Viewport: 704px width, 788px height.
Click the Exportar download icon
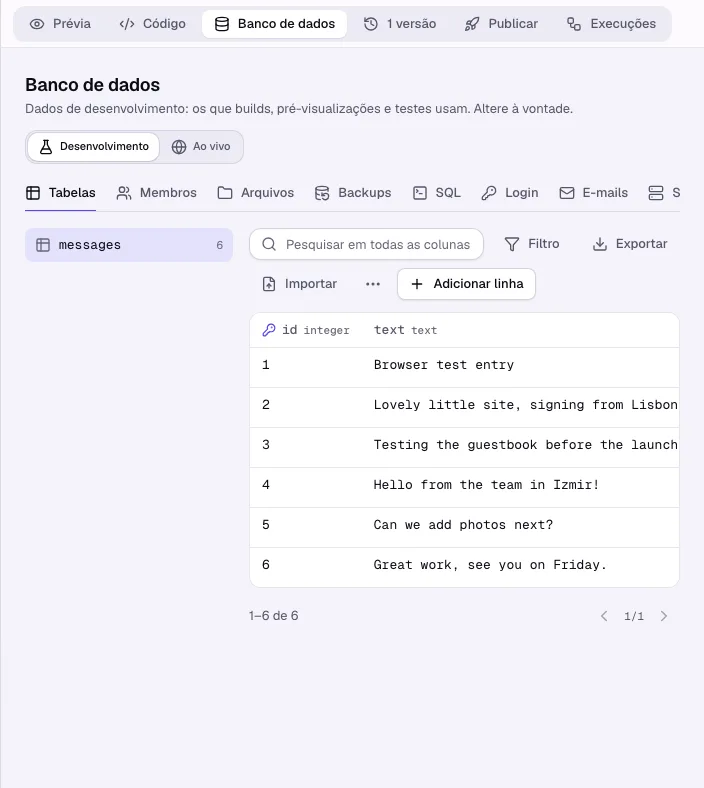600,244
